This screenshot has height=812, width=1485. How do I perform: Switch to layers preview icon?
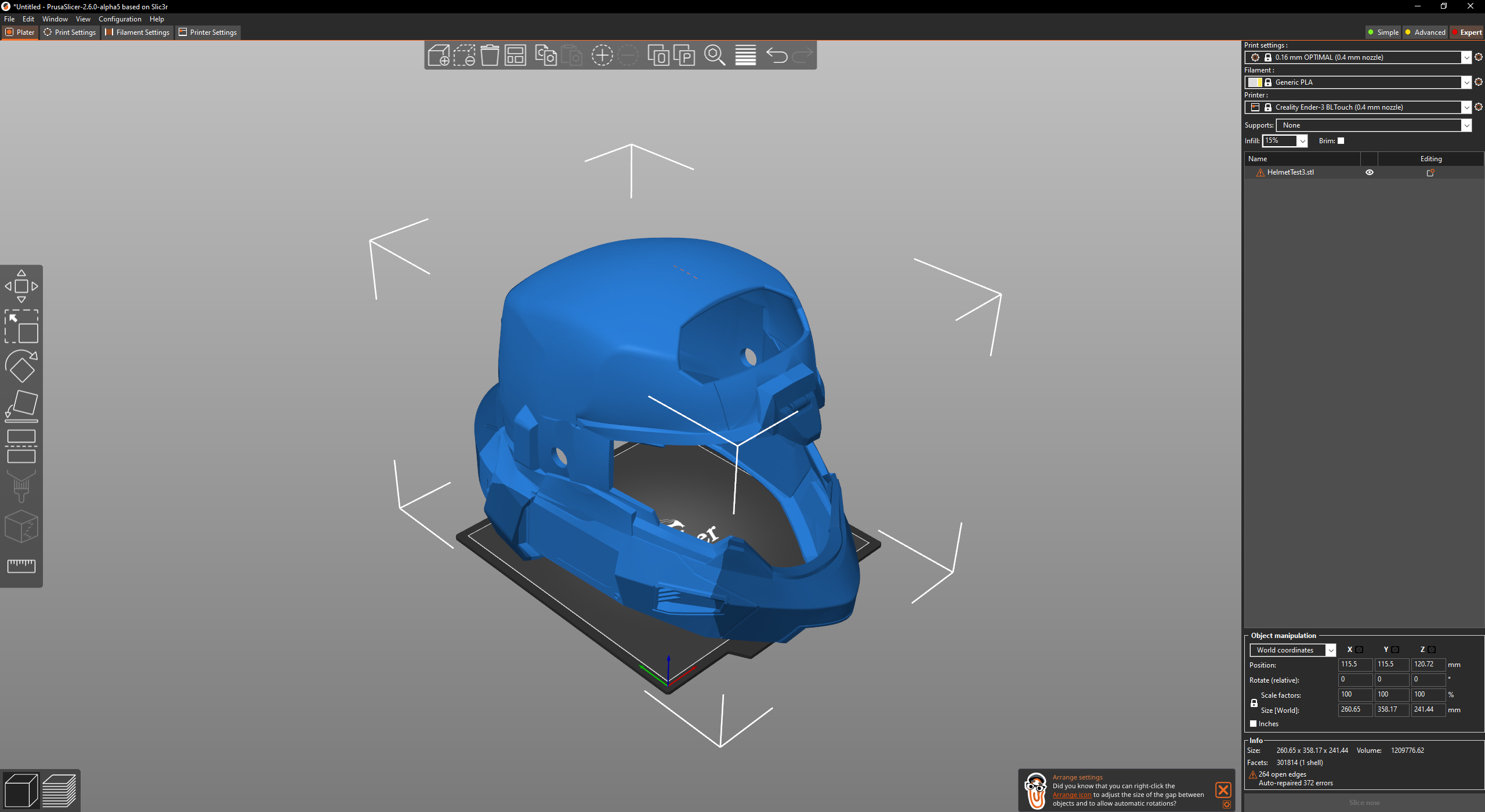pos(59,790)
